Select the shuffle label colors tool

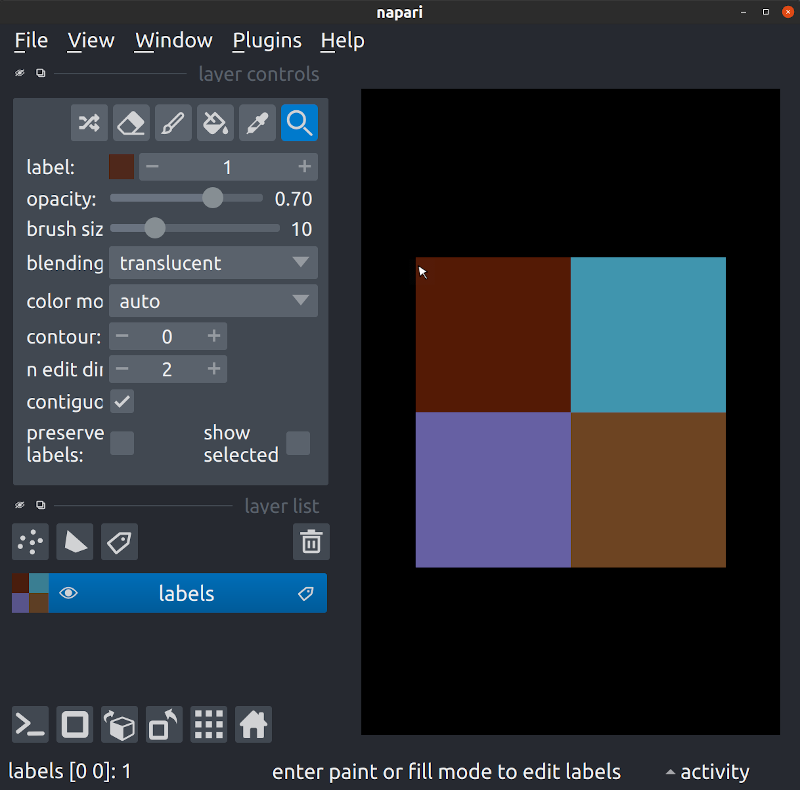tap(88, 123)
